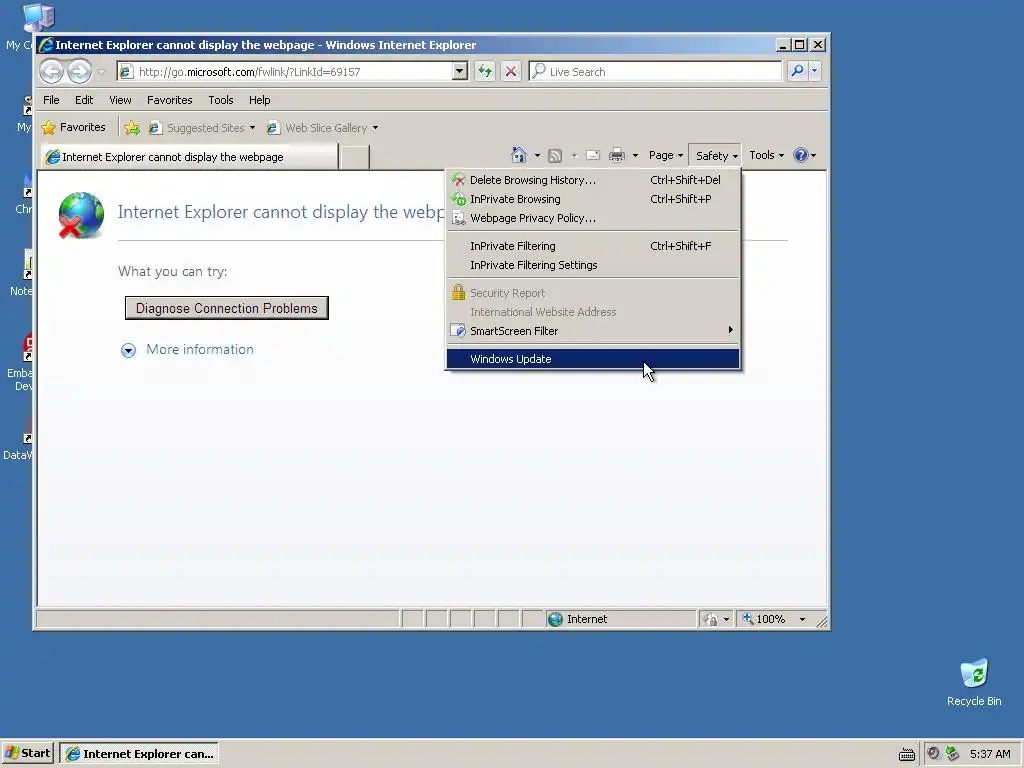Image resolution: width=1024 pixels, height=768 pixels.
Task: Open a new blank tab
Action: (x=355, y=157)
